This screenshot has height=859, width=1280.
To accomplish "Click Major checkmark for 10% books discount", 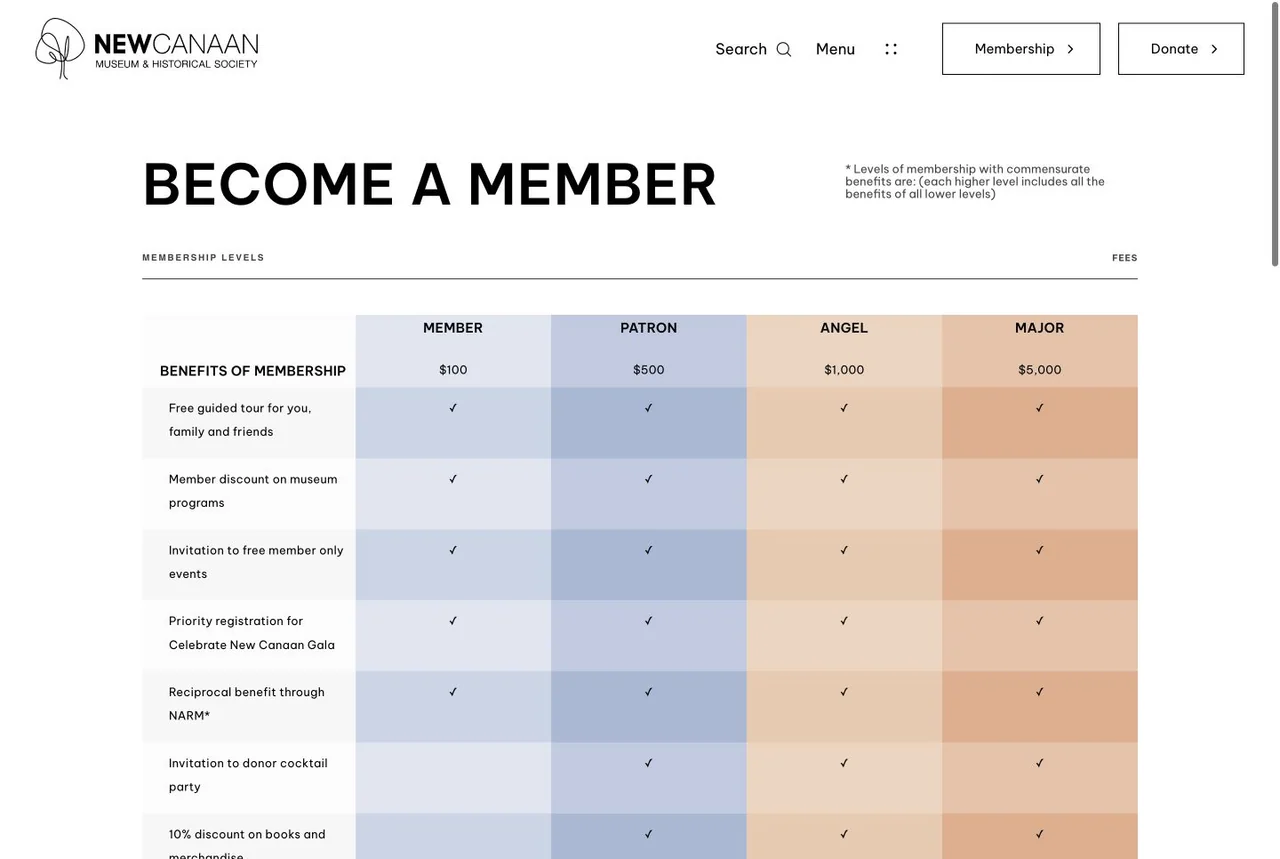I will coord(1040,834).
